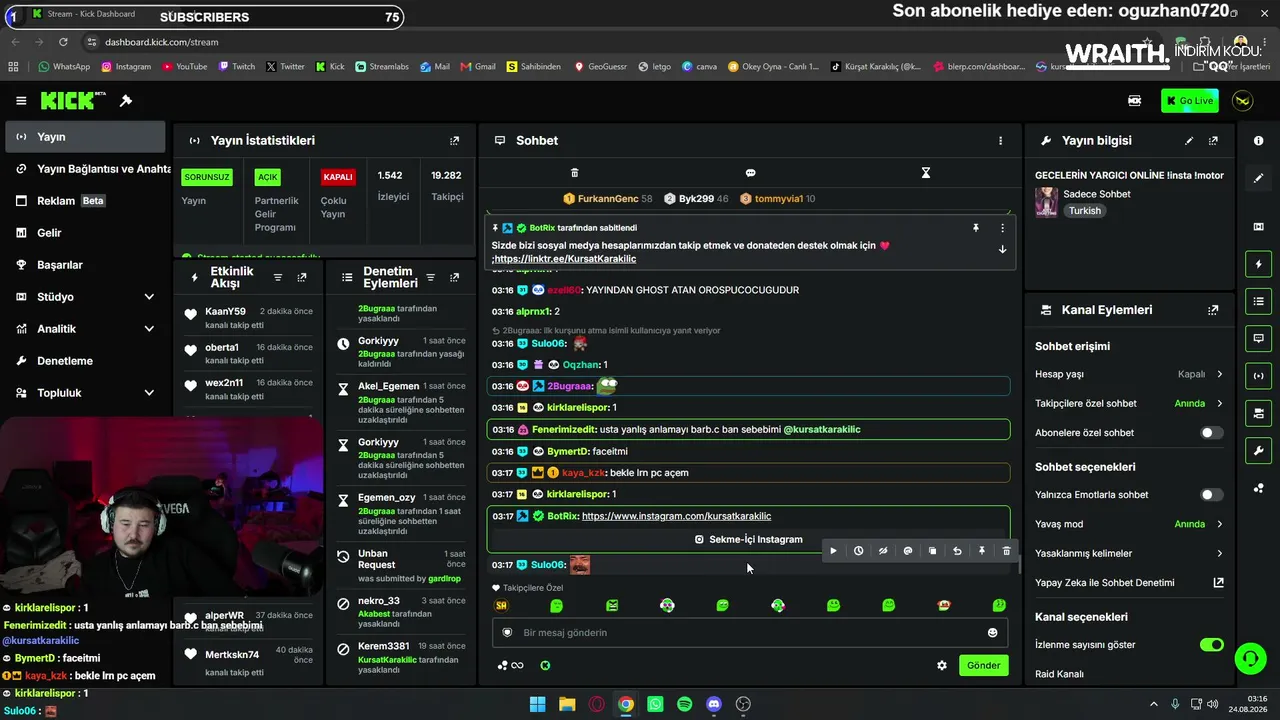
Task: Open the Streamlabs bookmark
Action: click(x=381, y=67)
